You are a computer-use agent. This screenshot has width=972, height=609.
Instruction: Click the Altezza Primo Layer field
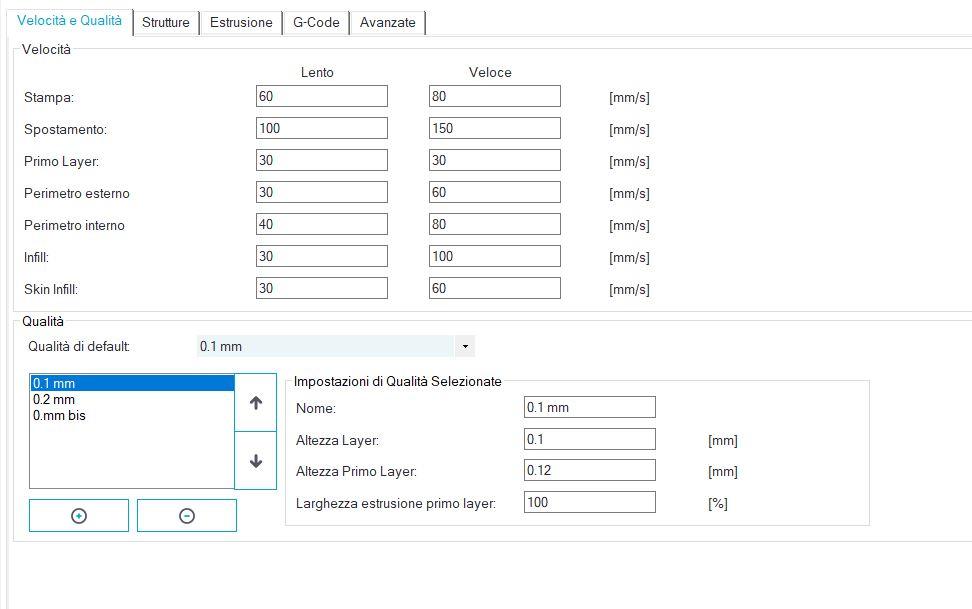[590, 470]
